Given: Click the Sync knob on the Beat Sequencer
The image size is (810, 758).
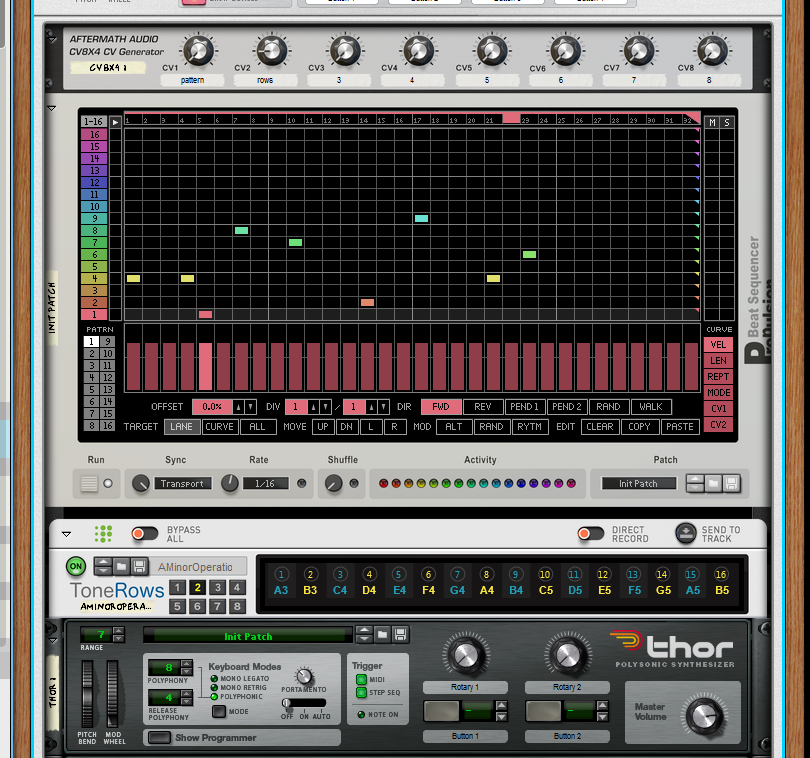Looking at the screenshot, I should (x=141, y=484).
